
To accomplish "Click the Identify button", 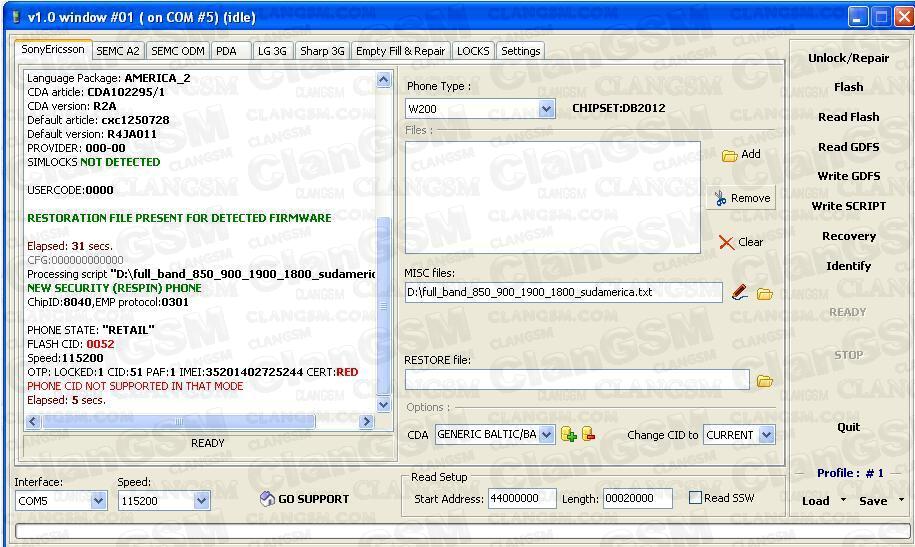I will coord(848,266).
